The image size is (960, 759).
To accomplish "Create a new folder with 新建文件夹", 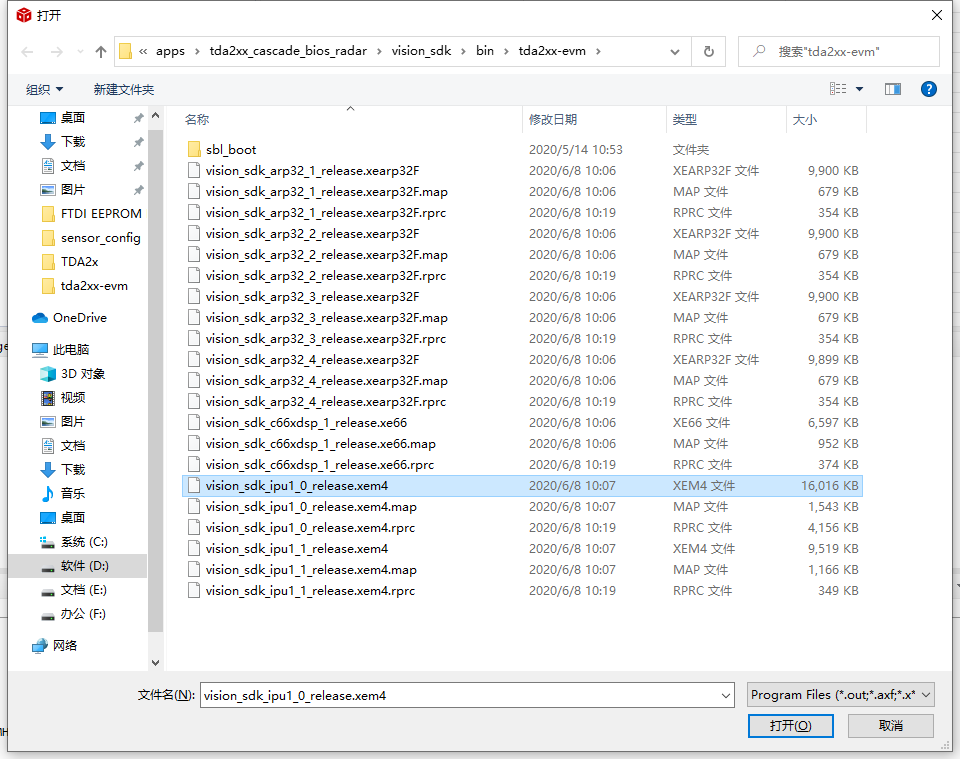I will 124,89.
